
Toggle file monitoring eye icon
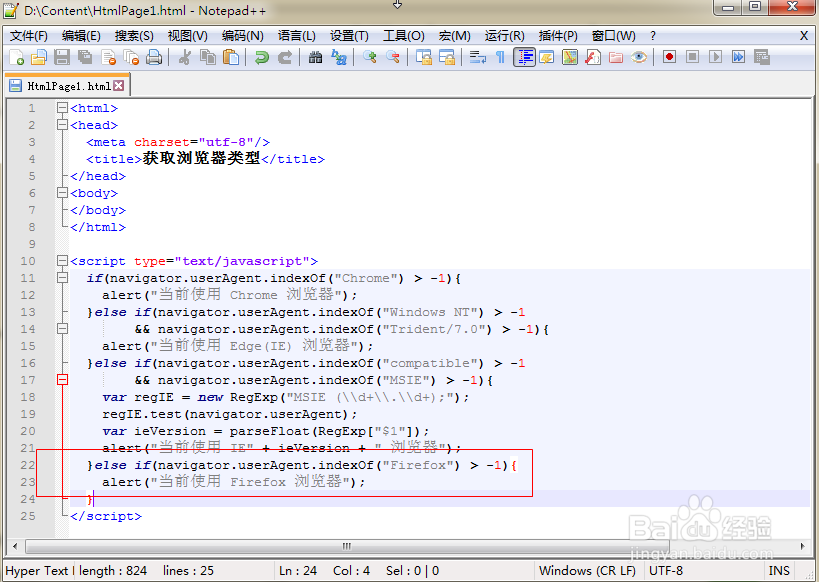click(x=639, y=57)
